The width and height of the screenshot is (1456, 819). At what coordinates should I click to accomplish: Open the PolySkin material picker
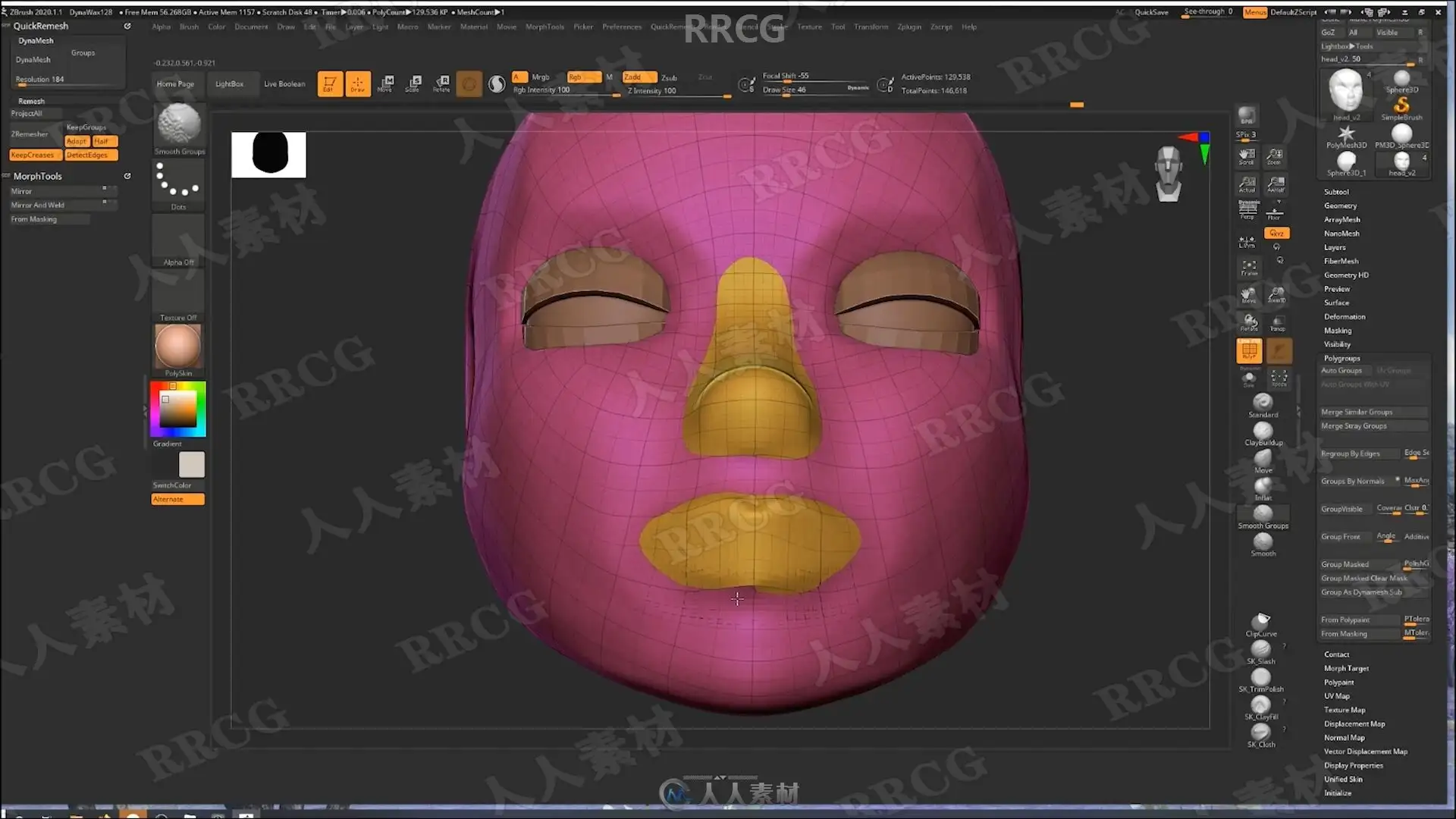pyautogui.click(x=179, y=350)
